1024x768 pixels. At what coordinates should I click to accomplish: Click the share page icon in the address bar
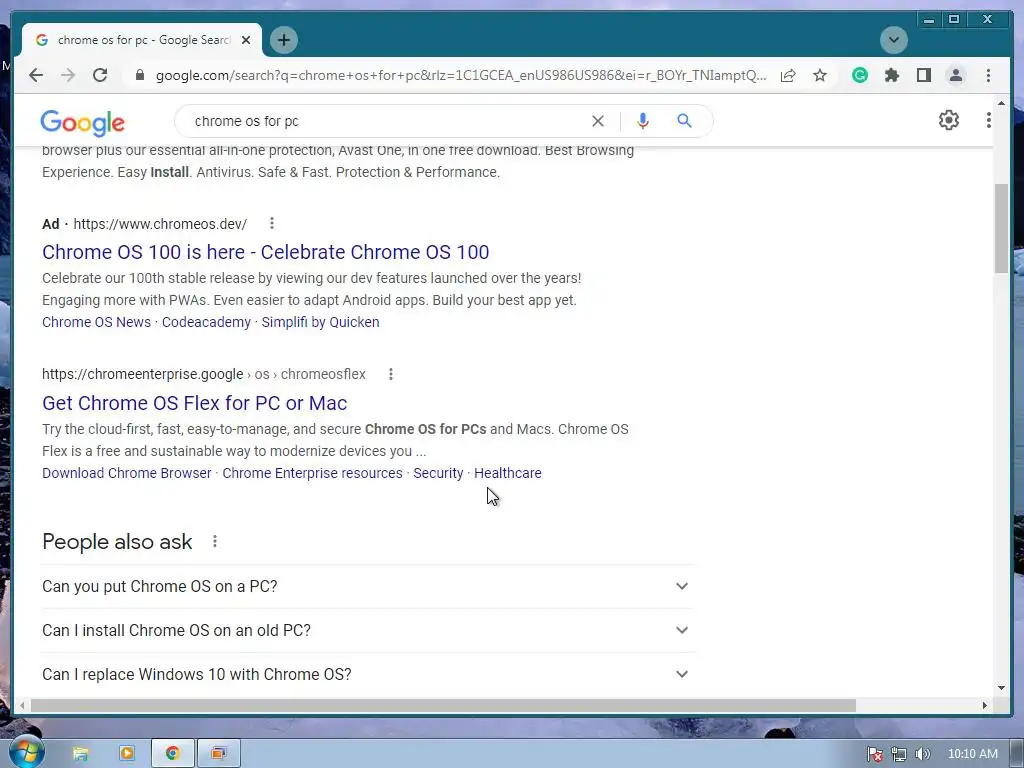(x=788, y=75)
